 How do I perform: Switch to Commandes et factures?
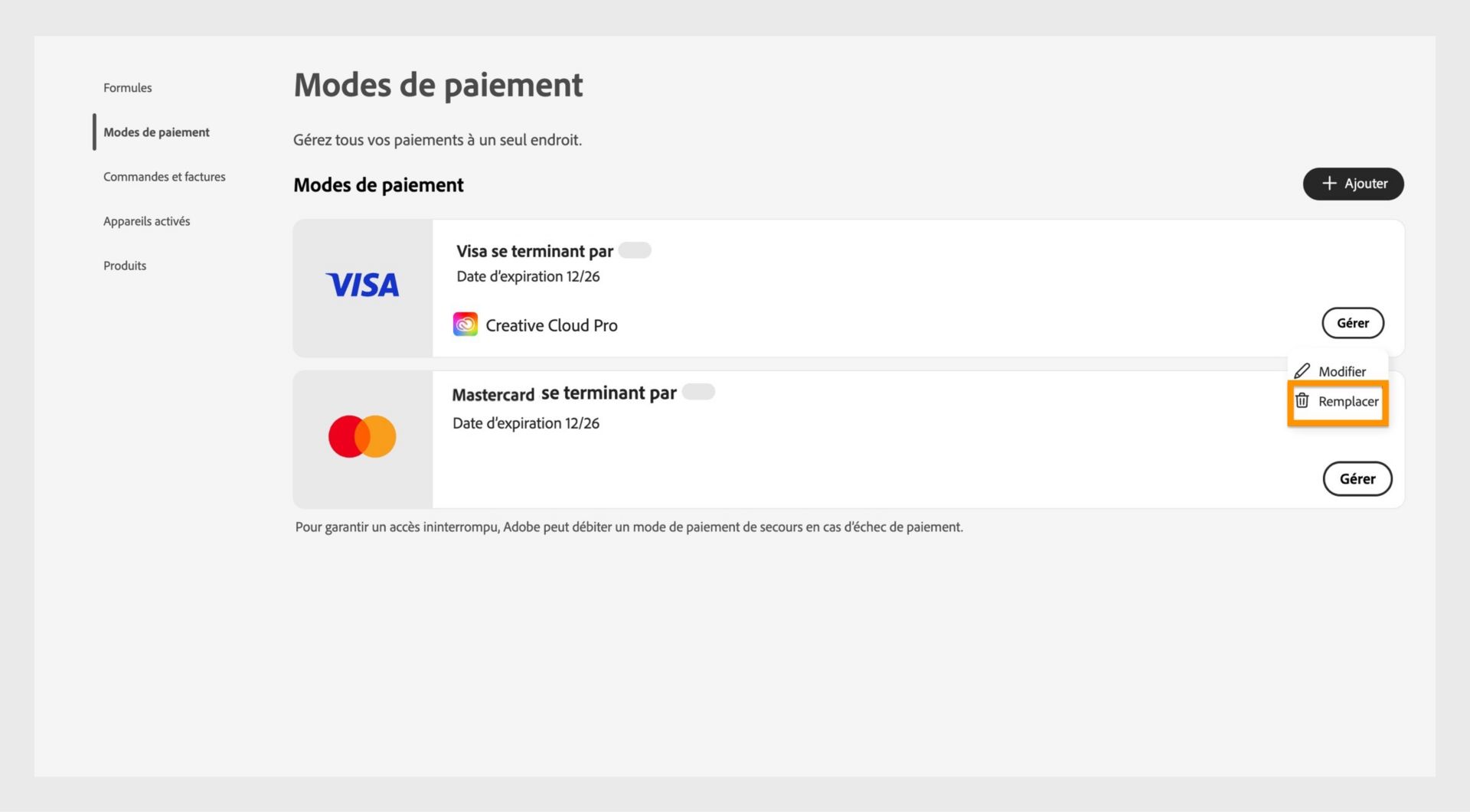tap(164, 176)
